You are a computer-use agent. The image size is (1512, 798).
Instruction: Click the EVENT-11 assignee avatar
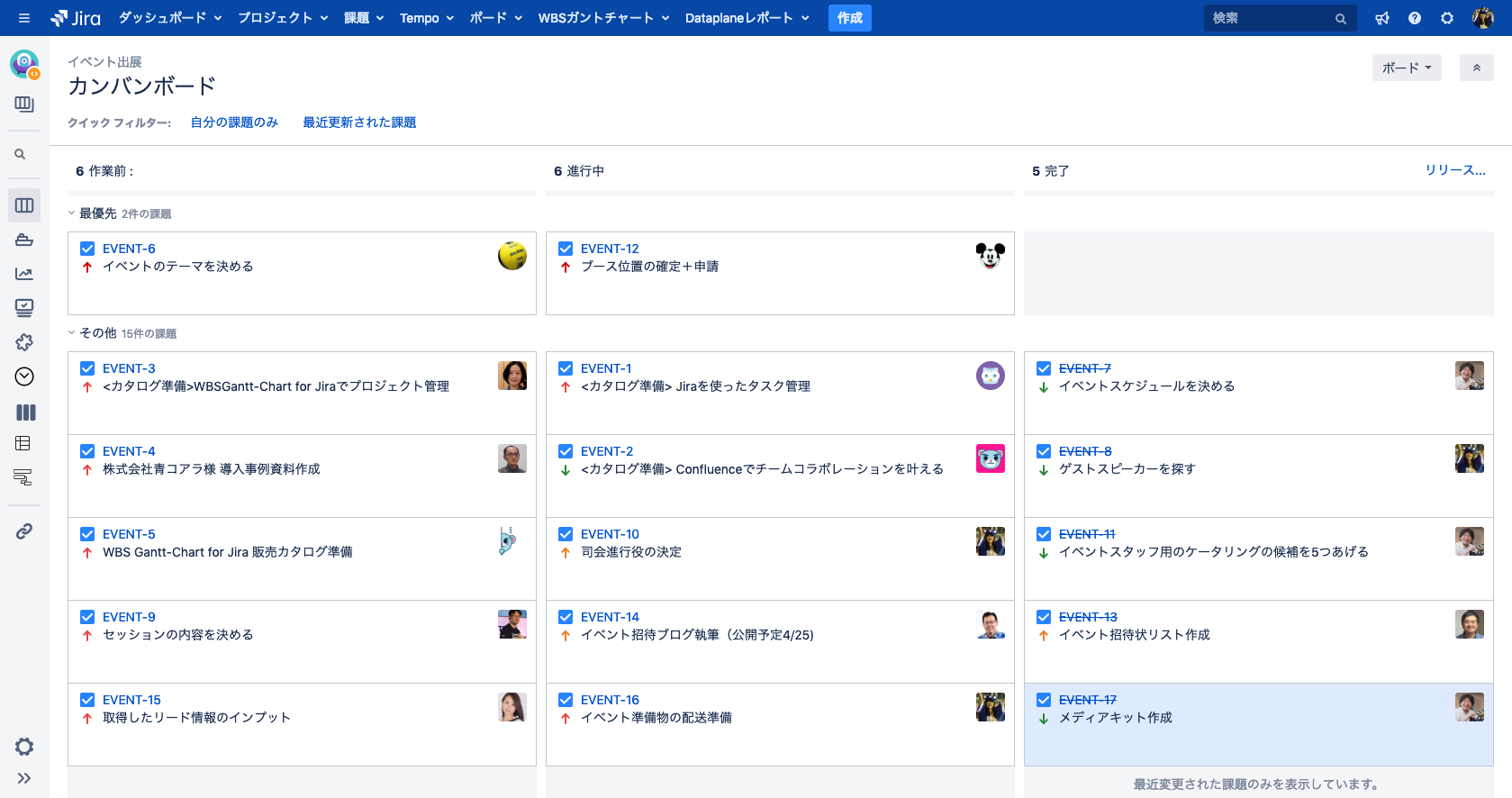(1470, 541)
